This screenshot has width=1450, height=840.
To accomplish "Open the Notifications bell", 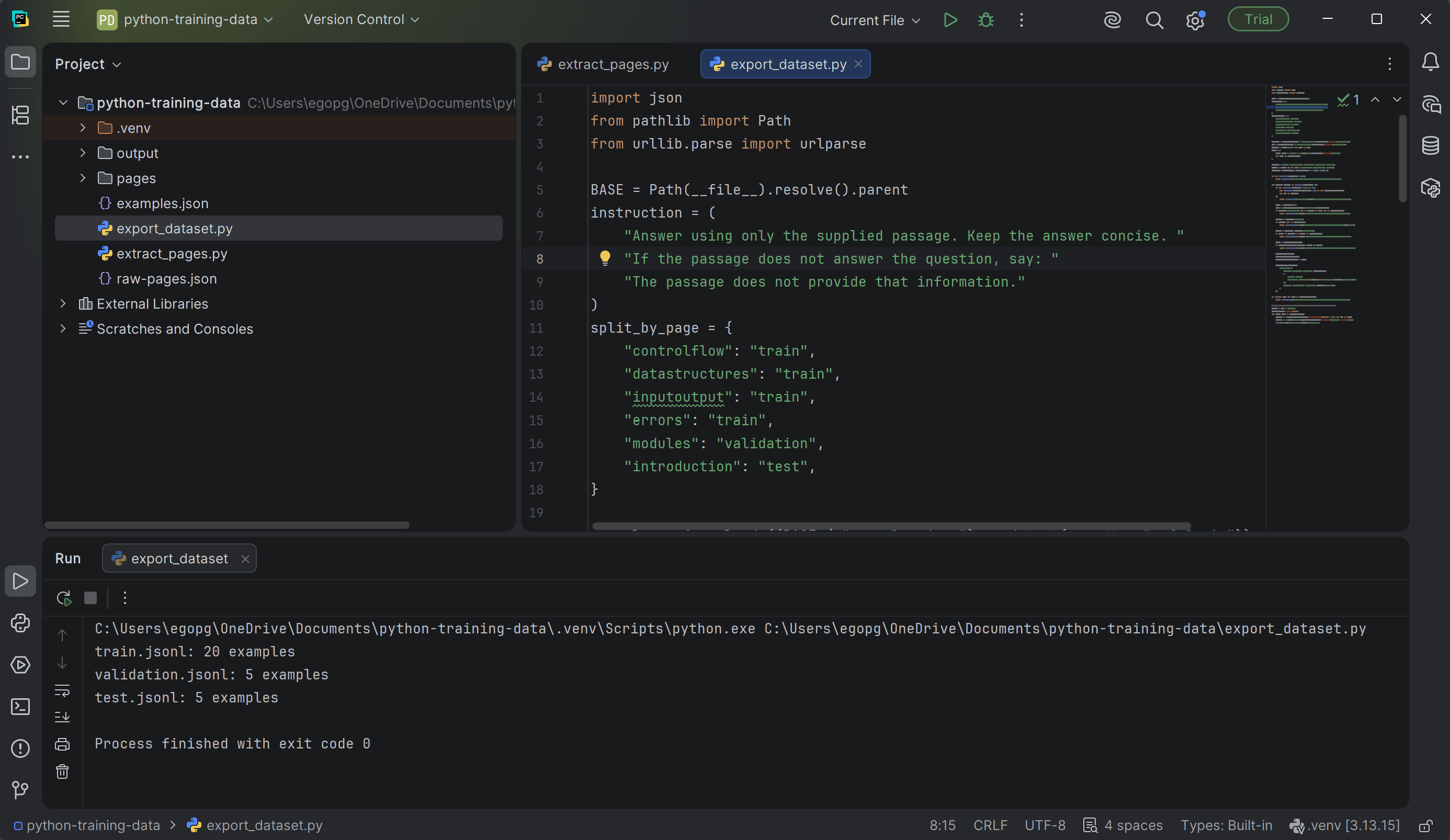I will 1431,62.
